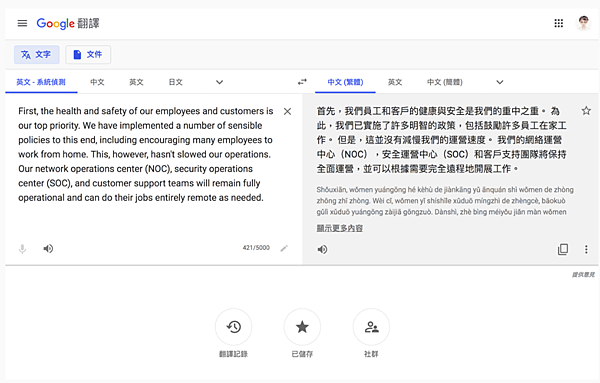Open the translation more options menu
The width and height of the screenshot is (600, 383).
[x=586, y=249]
